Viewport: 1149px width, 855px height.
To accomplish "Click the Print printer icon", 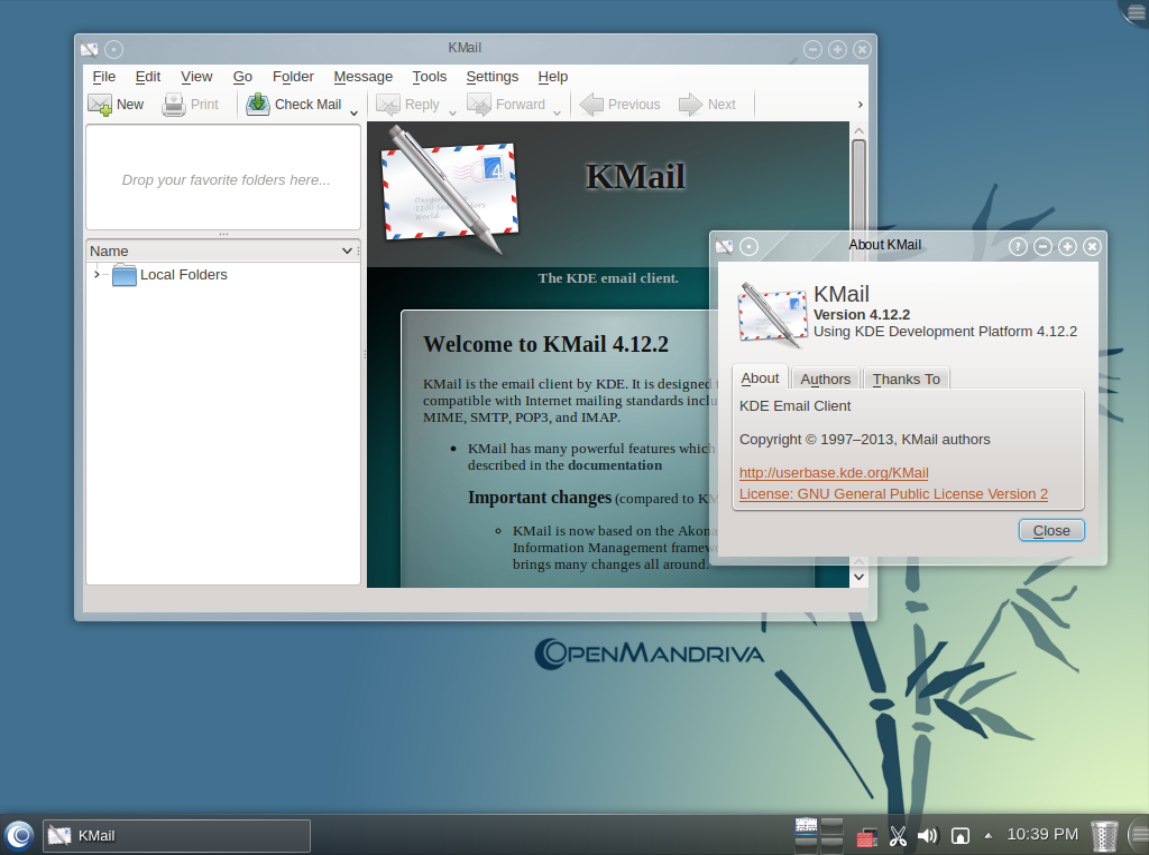I will pyautogui.click(x=174, y=105).
